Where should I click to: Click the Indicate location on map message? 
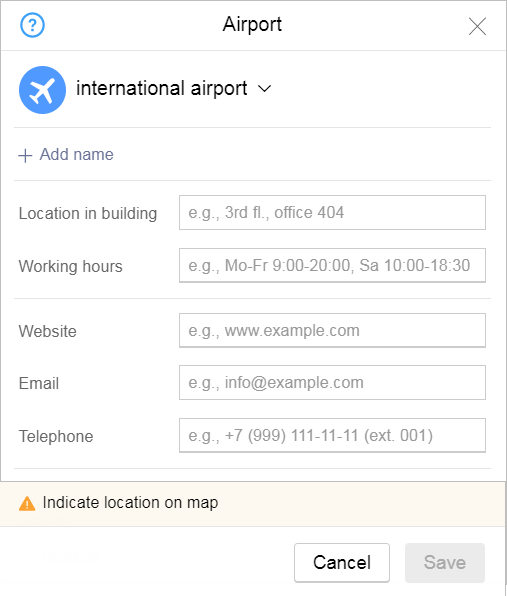click(130, 502)
